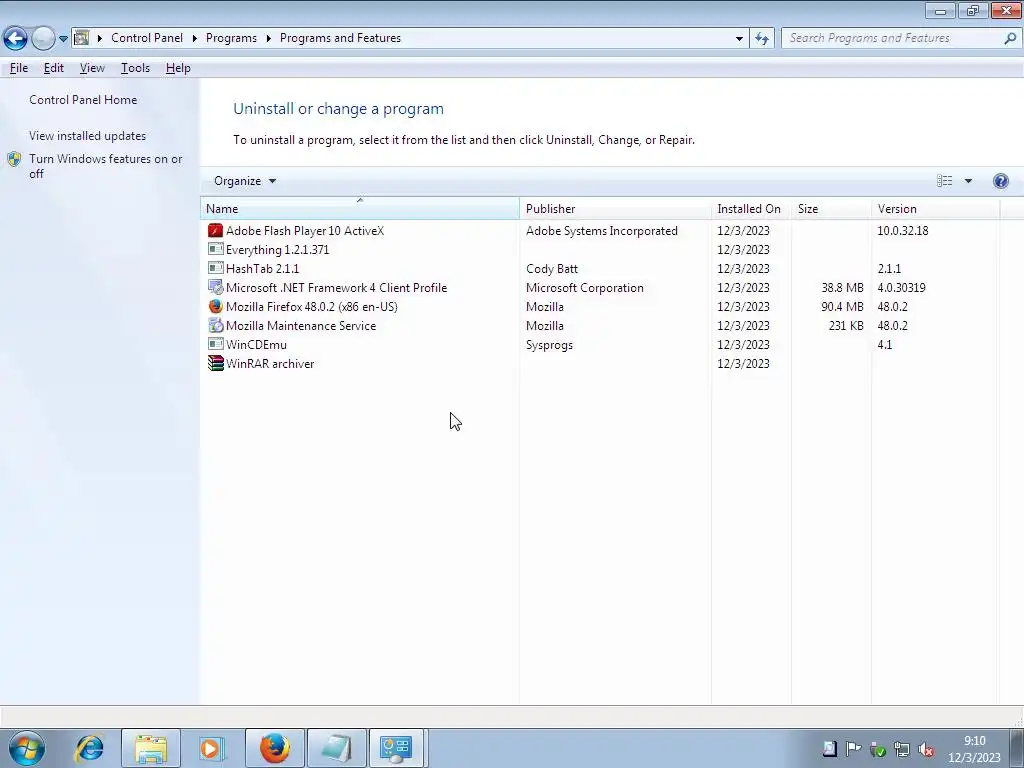Sort list by Size column header

(x=831, y=209)
